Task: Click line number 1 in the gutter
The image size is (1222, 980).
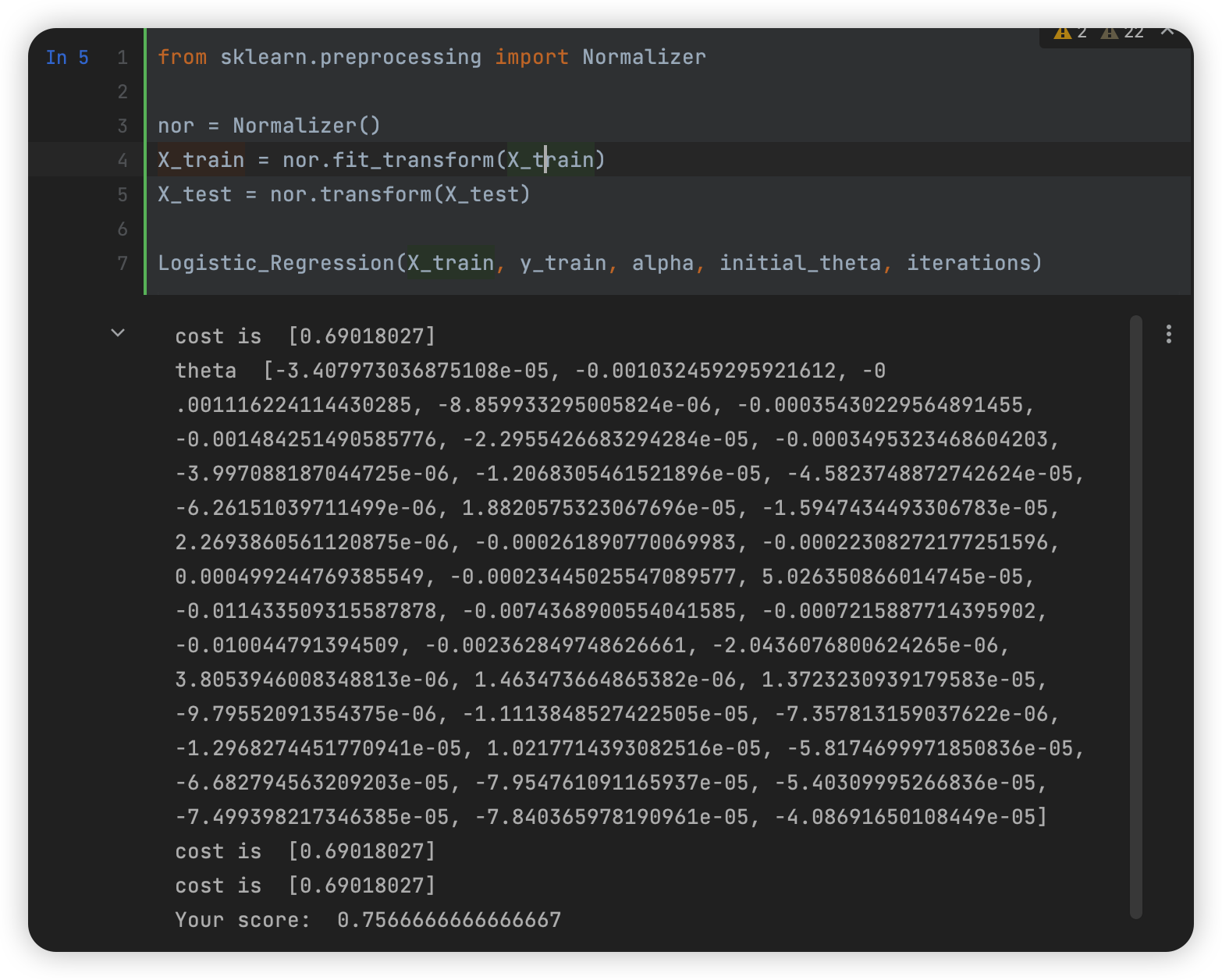Action: [x=123, y=58]
